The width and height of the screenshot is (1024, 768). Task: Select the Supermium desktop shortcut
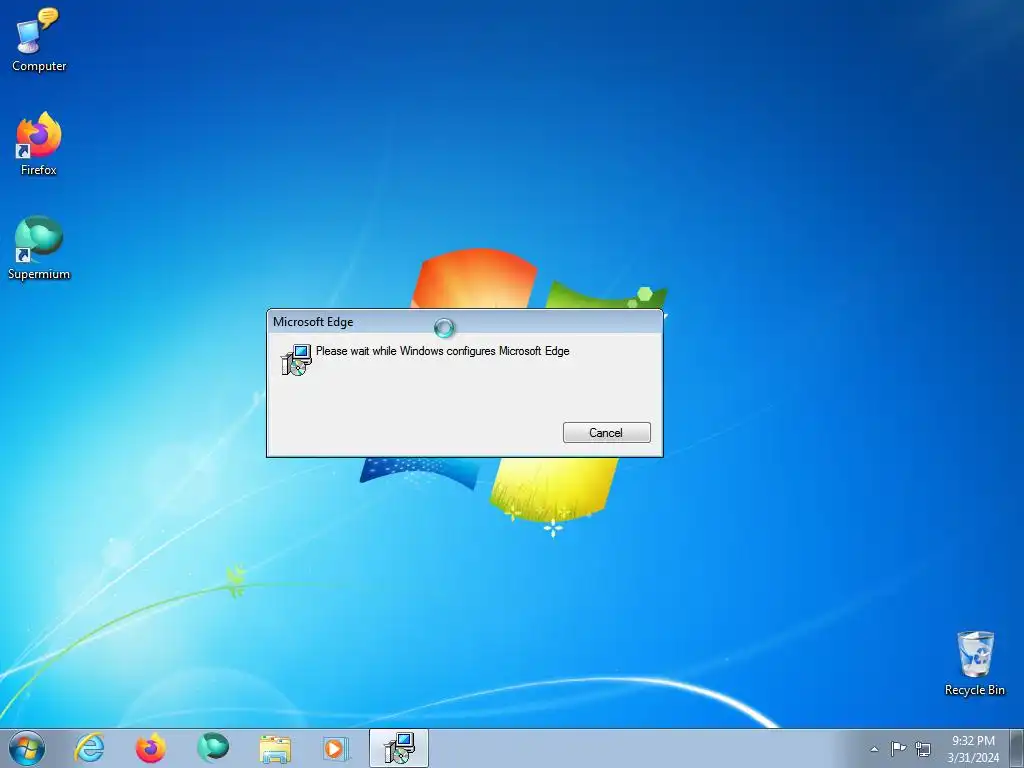[x=39, y=248]
